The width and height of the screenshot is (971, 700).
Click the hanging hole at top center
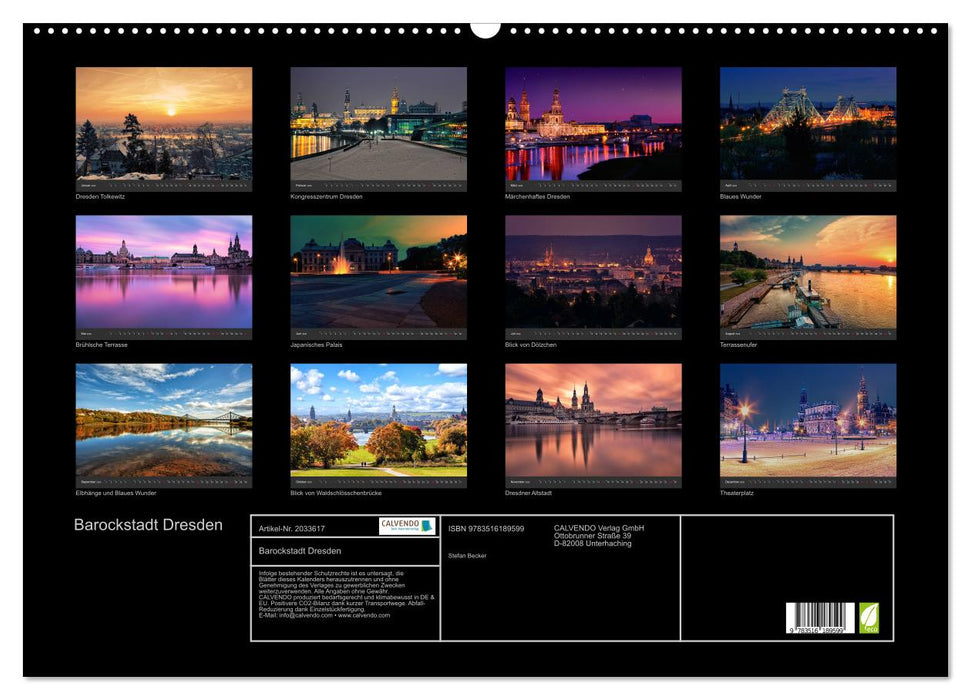(486, 27)
